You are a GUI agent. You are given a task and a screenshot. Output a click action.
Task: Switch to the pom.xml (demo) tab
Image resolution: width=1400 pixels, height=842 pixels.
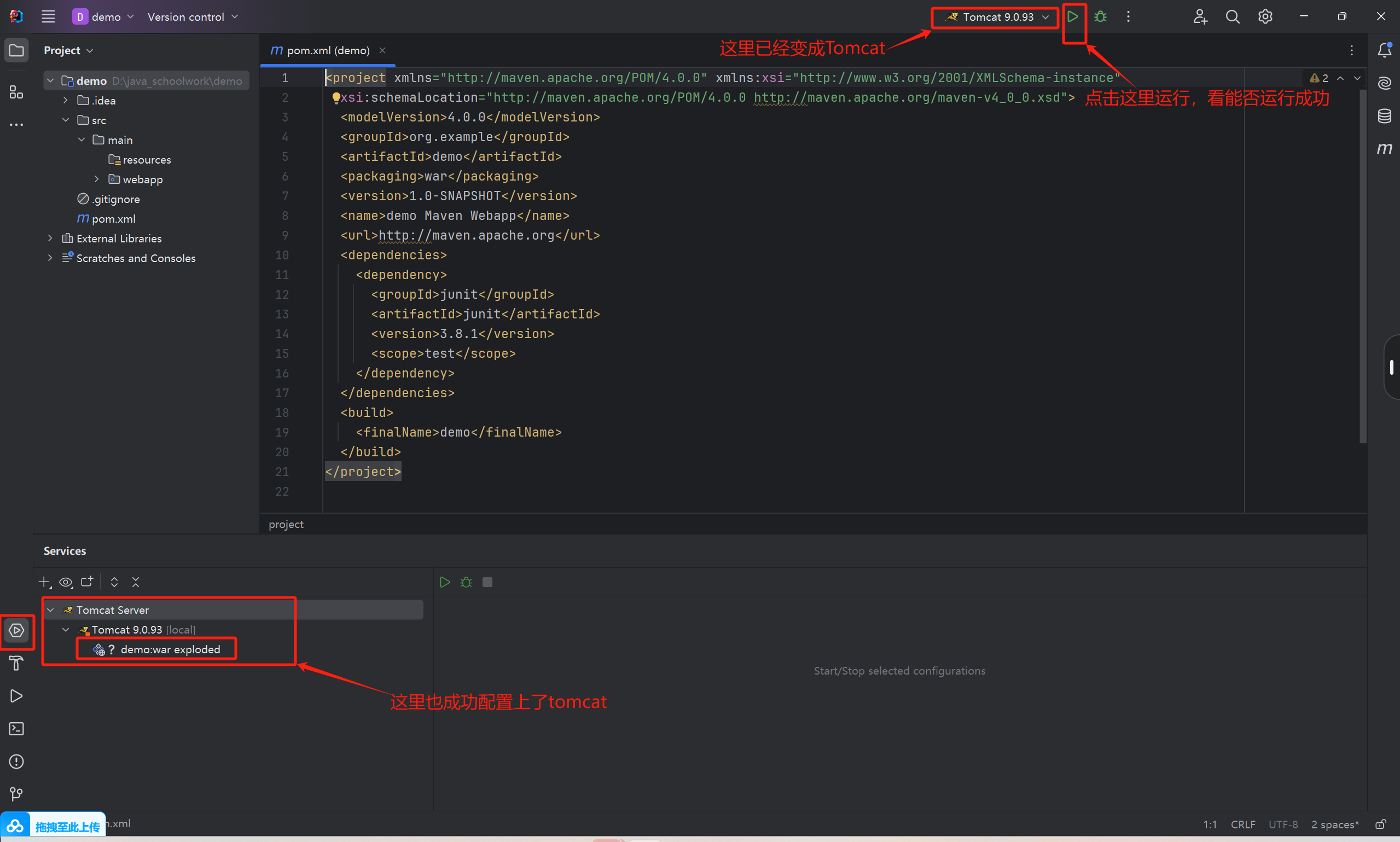coord(327,50)
